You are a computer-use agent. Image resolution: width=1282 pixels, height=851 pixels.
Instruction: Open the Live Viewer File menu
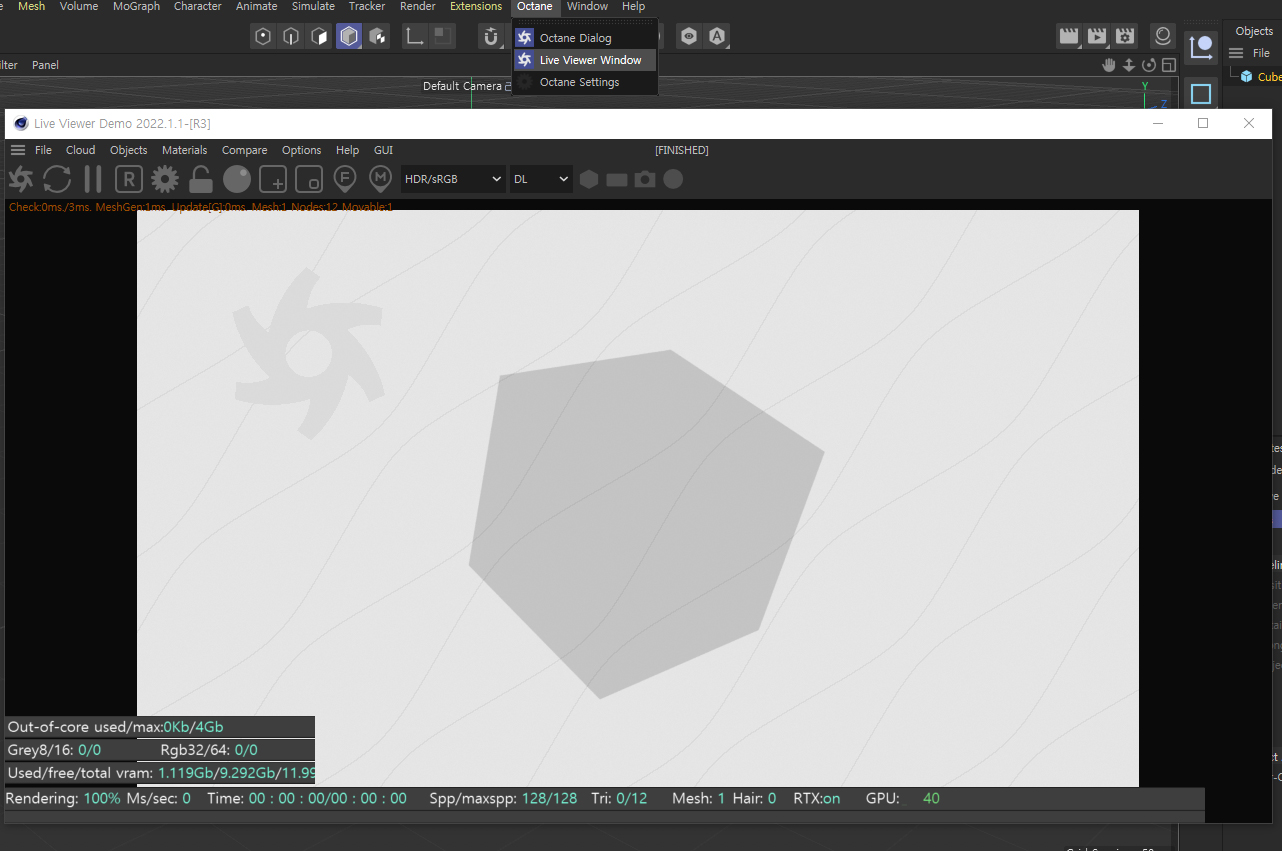tap(43, 150)
